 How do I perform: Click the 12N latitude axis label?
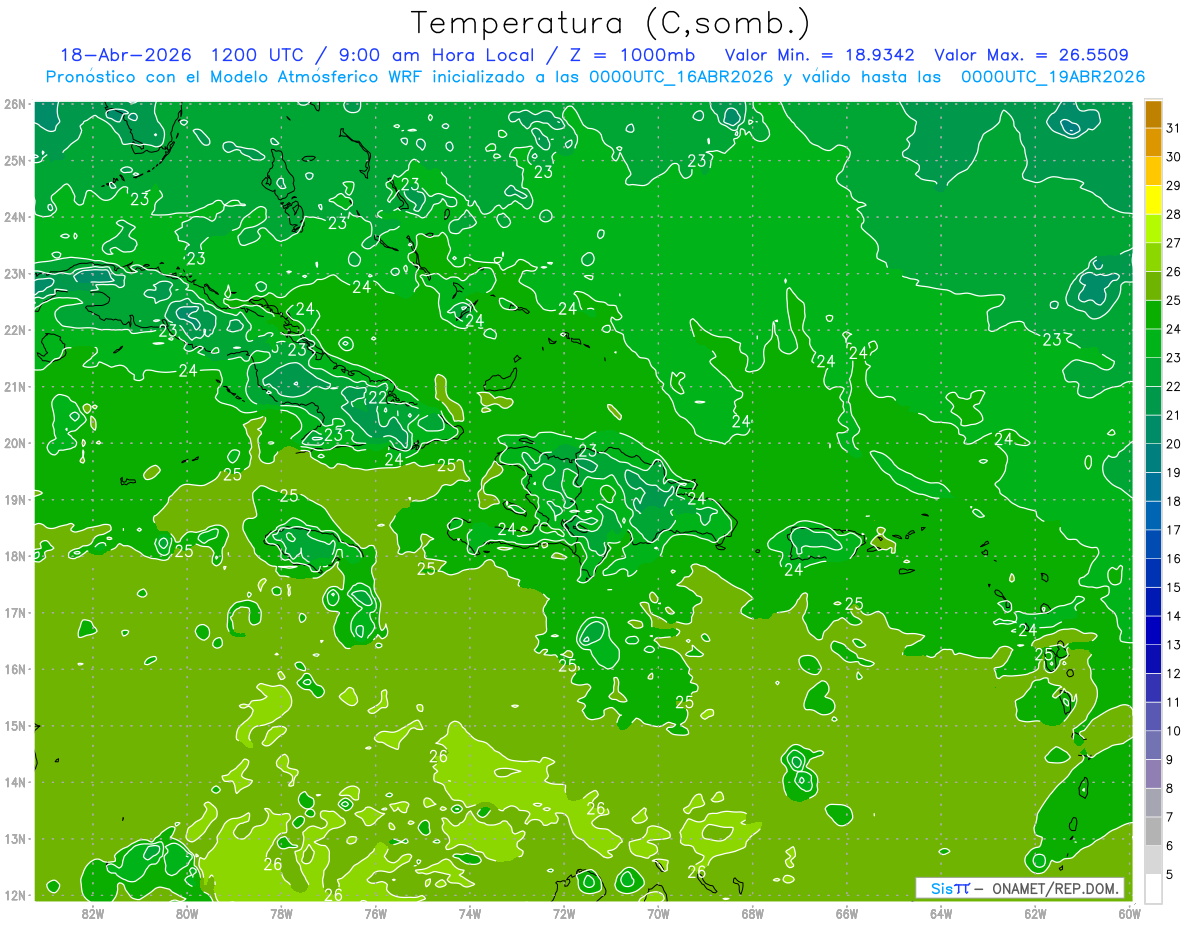tap(14, 895)
